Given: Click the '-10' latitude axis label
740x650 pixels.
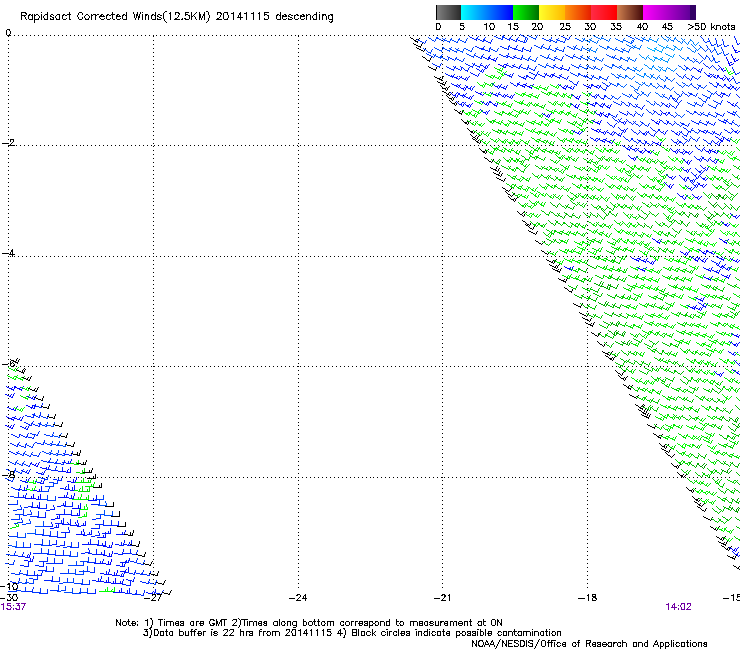Looking at the screenshot, I should 9,587.
